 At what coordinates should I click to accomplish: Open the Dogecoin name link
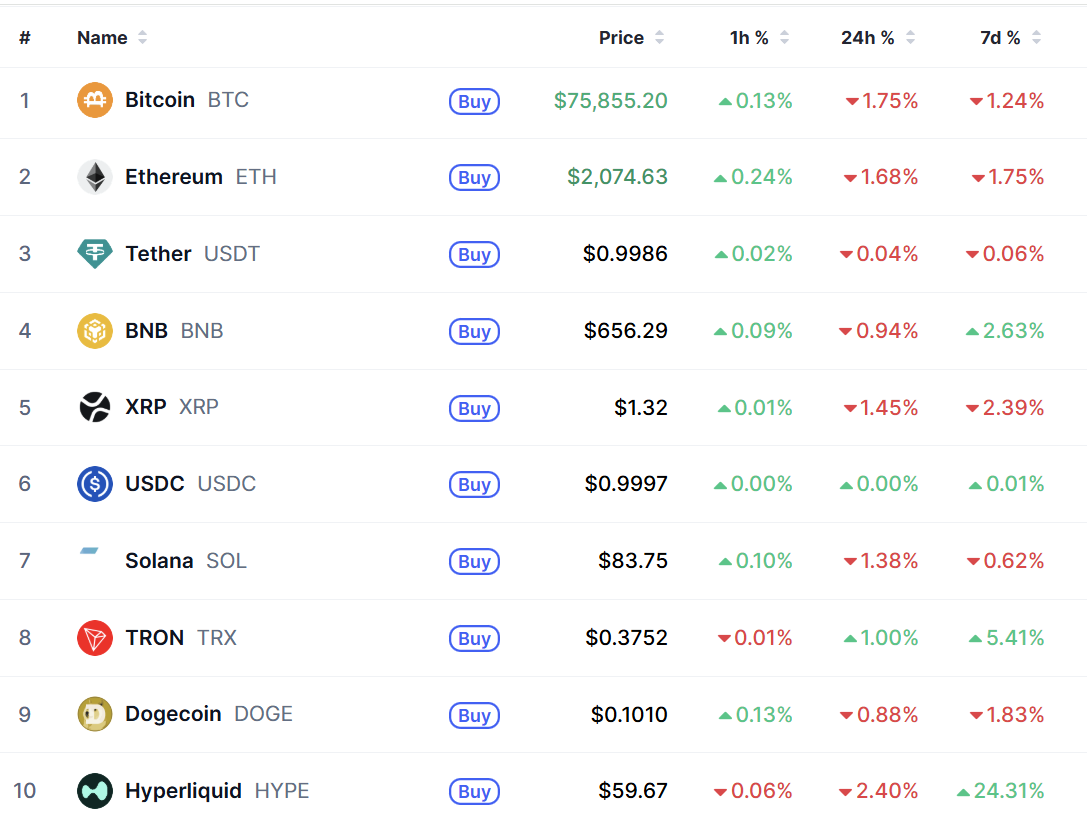coord(173,714)
